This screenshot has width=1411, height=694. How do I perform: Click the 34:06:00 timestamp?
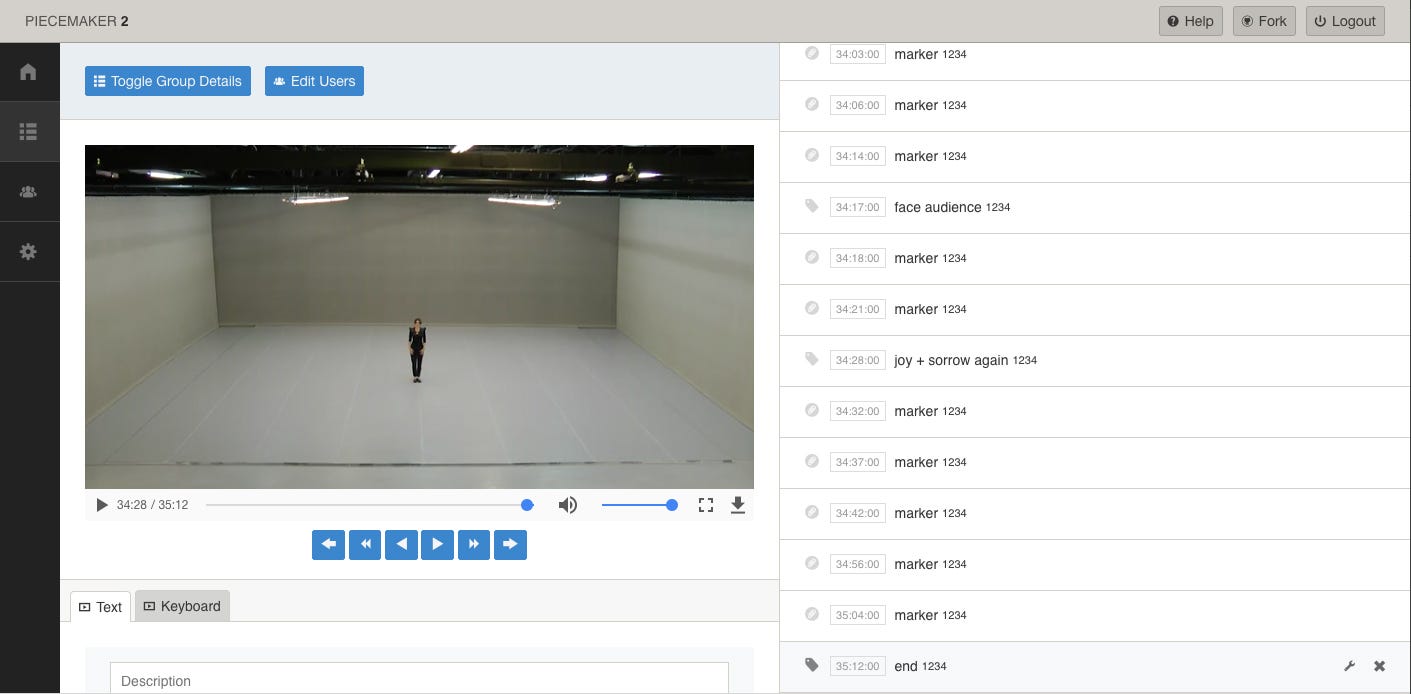858,105
